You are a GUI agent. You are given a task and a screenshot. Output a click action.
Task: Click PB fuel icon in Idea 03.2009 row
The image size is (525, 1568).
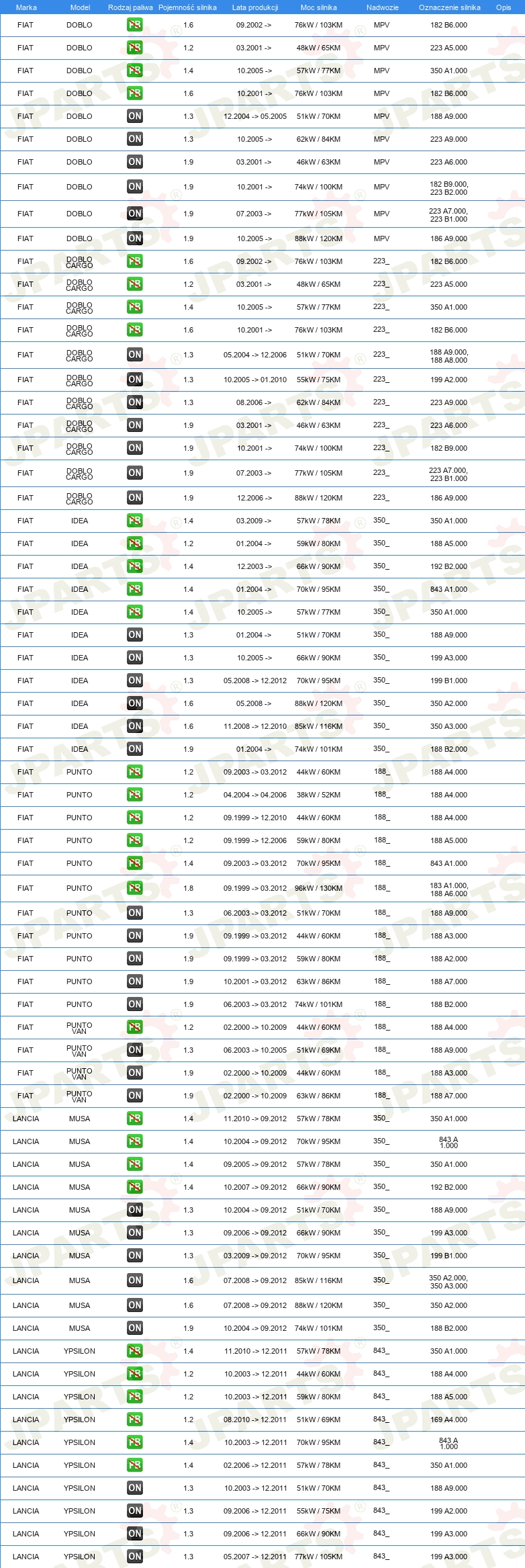coord(135,521)
